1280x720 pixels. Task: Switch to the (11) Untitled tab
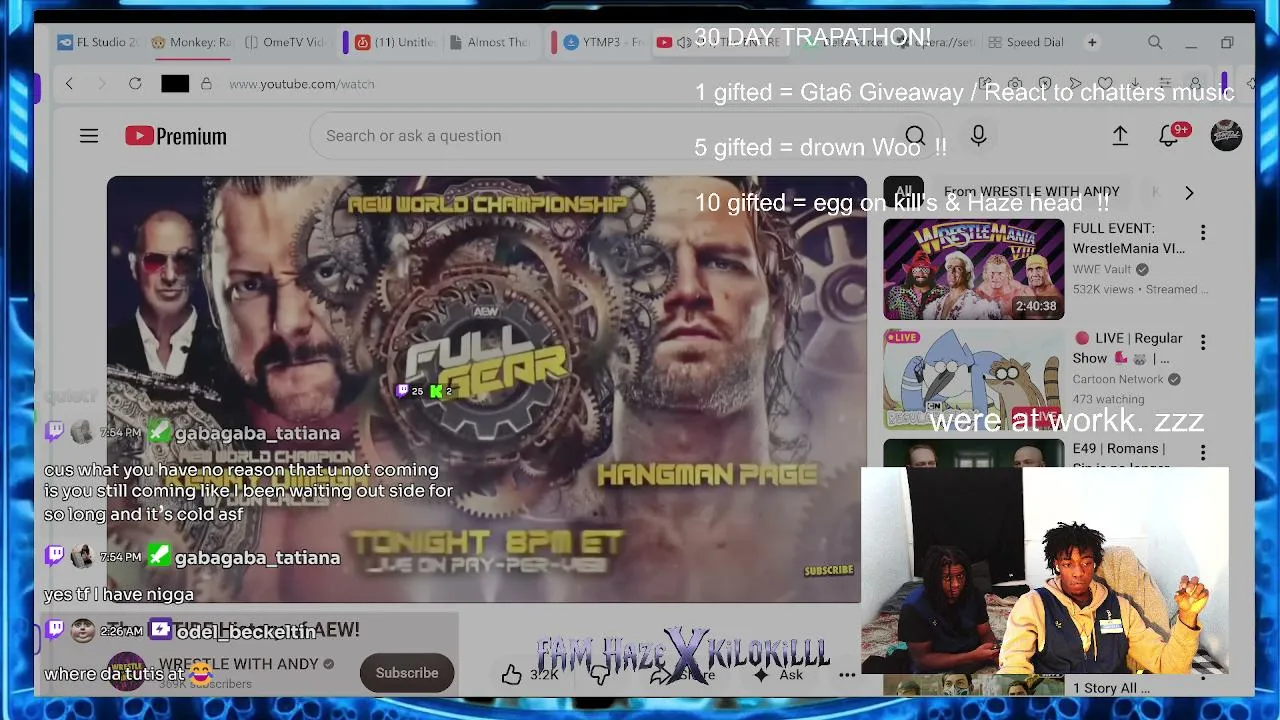396,42
